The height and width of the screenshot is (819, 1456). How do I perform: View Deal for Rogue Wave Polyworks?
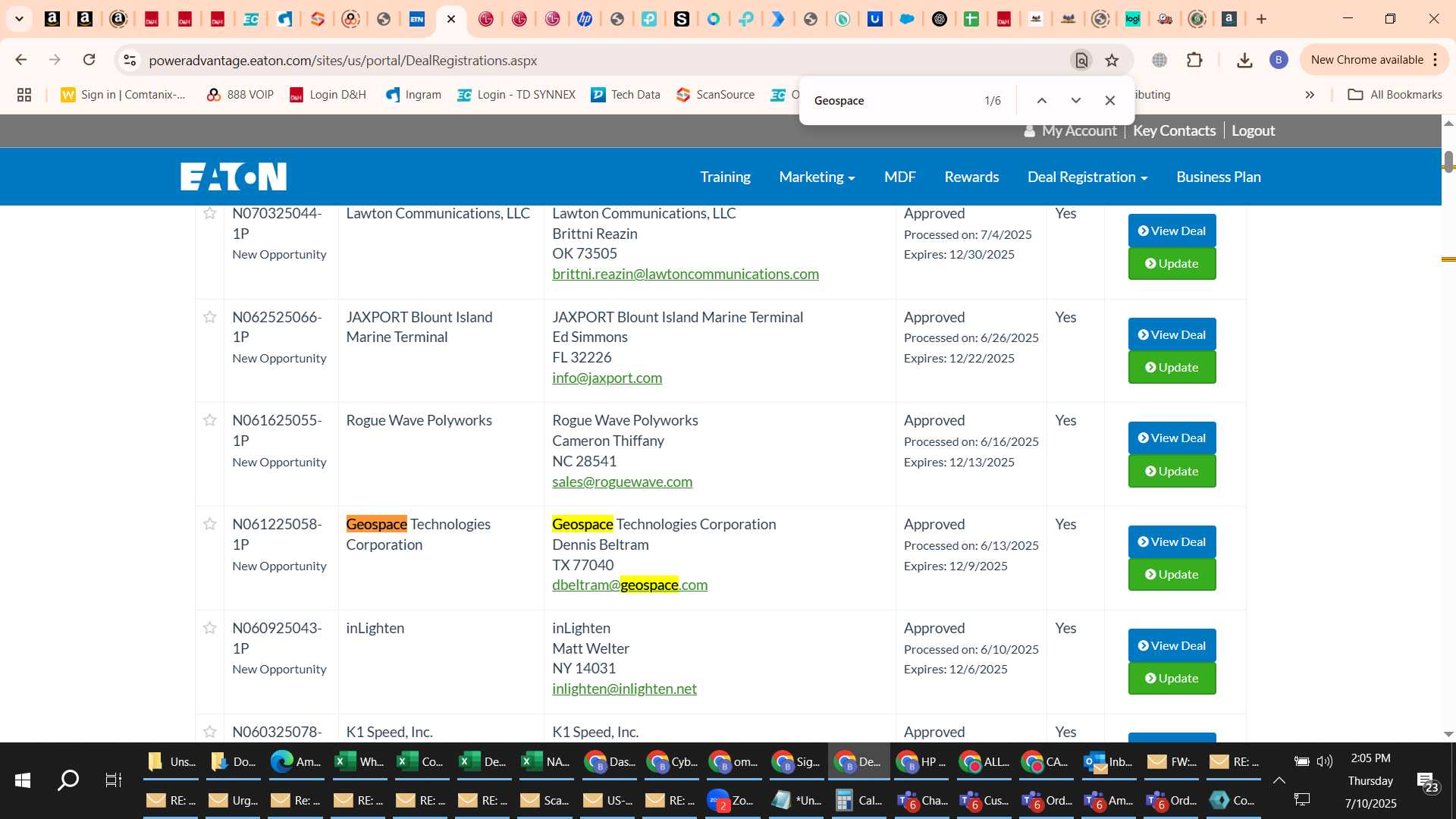pyautogui.click(x=1172, y=438)
